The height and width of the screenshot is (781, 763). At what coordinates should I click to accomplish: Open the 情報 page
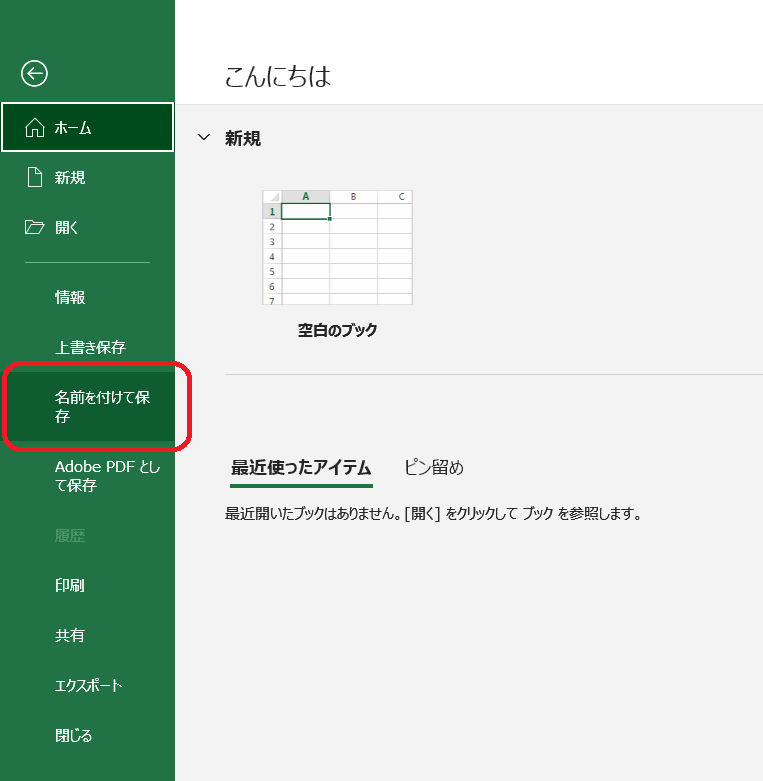coord(70,297)
